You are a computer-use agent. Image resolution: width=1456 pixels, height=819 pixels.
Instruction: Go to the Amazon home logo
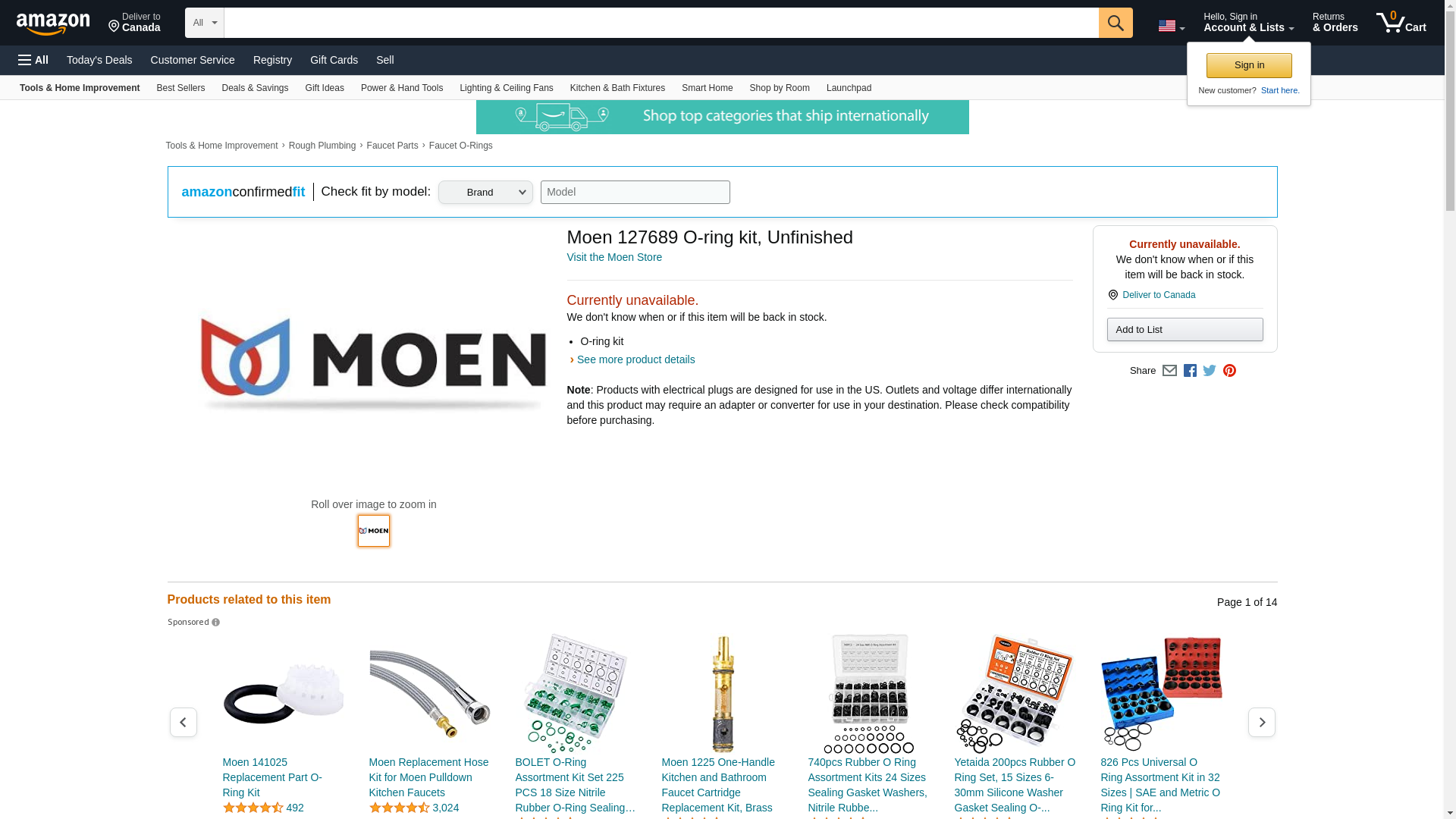click(x=53, y=24)
